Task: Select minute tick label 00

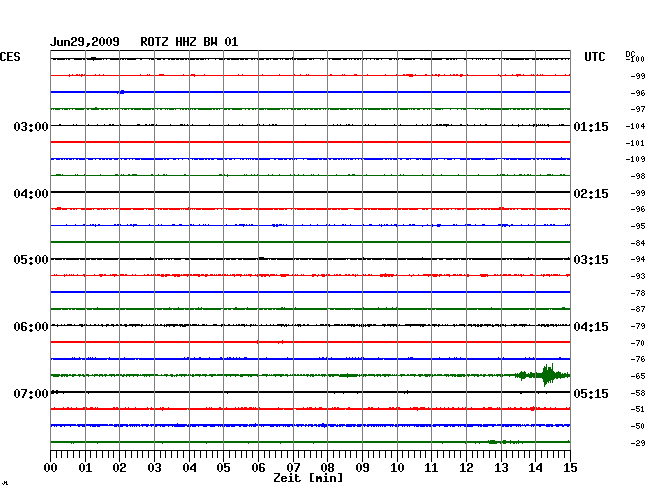Action: 51,468
